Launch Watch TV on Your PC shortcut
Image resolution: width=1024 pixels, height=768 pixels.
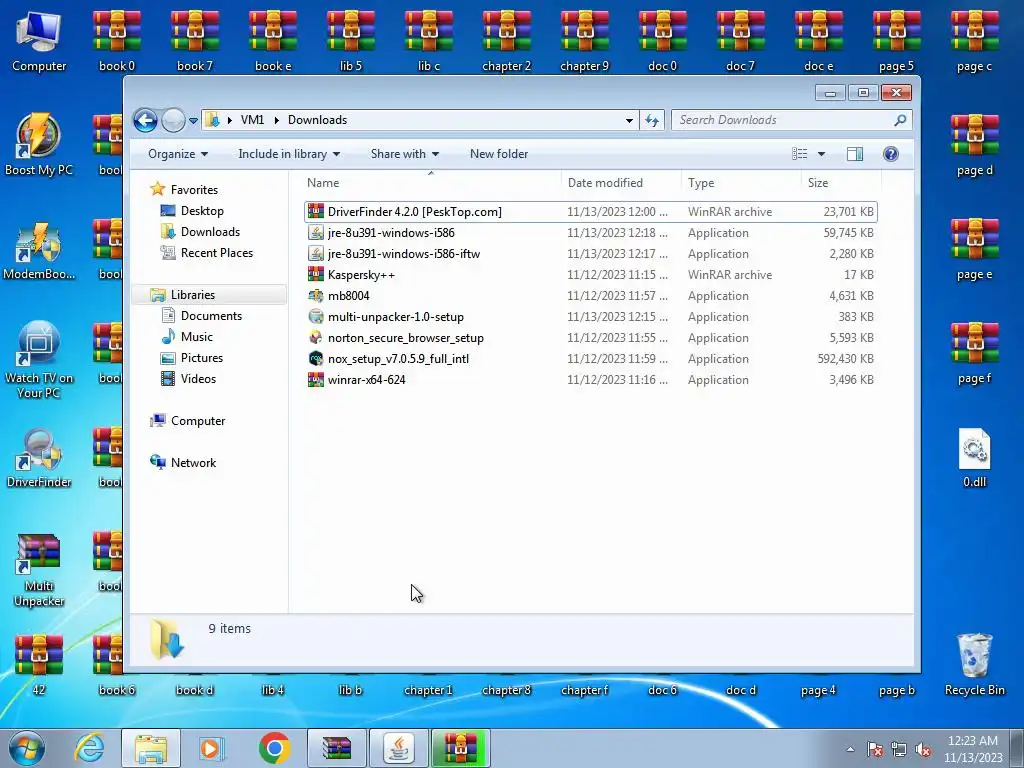[x=39, y=359]
